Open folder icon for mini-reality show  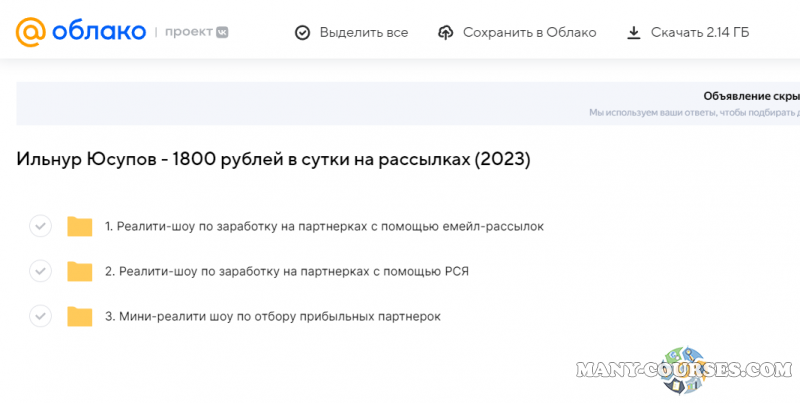(x=79, y=316)
